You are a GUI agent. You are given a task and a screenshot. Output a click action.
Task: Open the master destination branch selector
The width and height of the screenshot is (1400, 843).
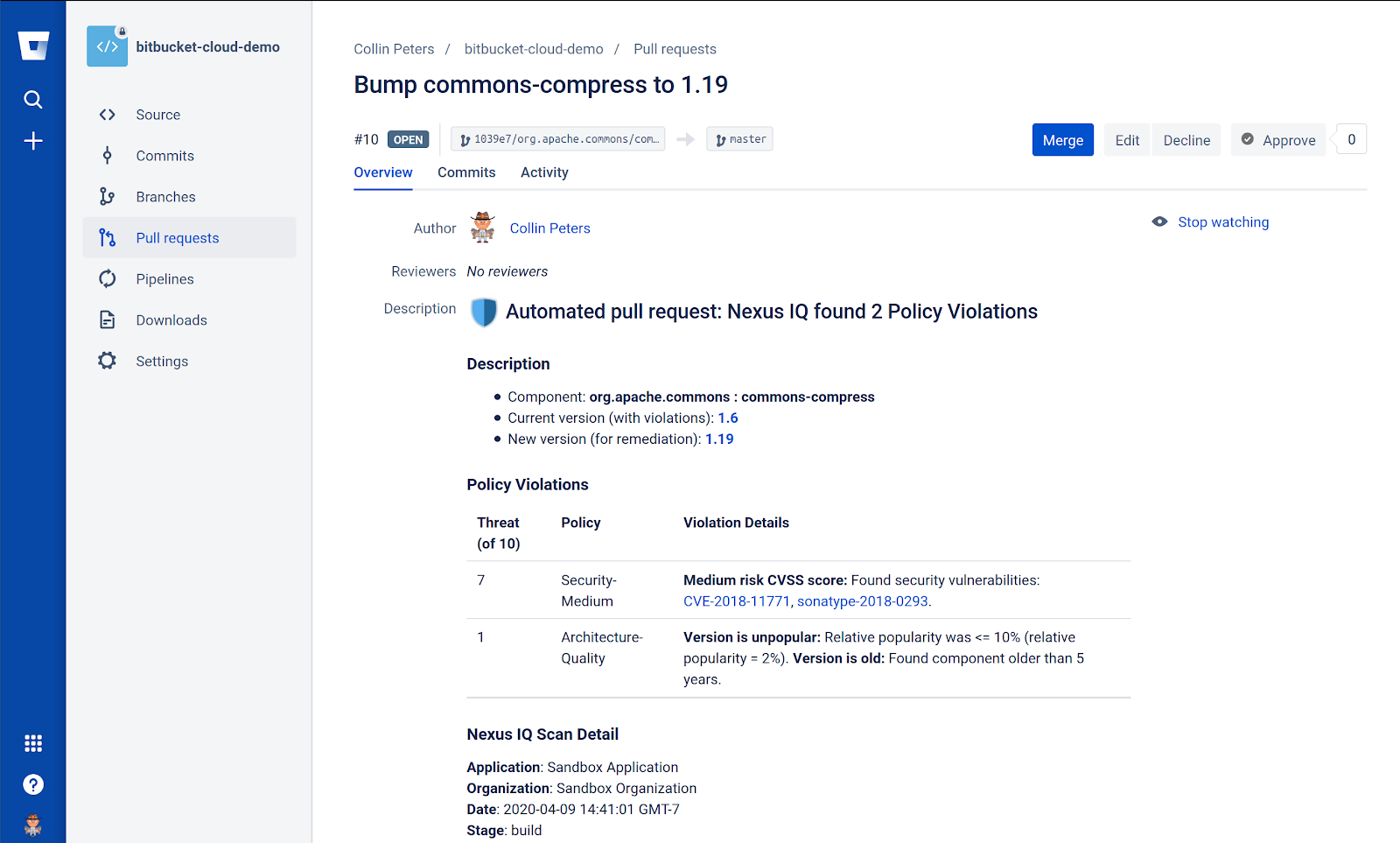point(738,138)
